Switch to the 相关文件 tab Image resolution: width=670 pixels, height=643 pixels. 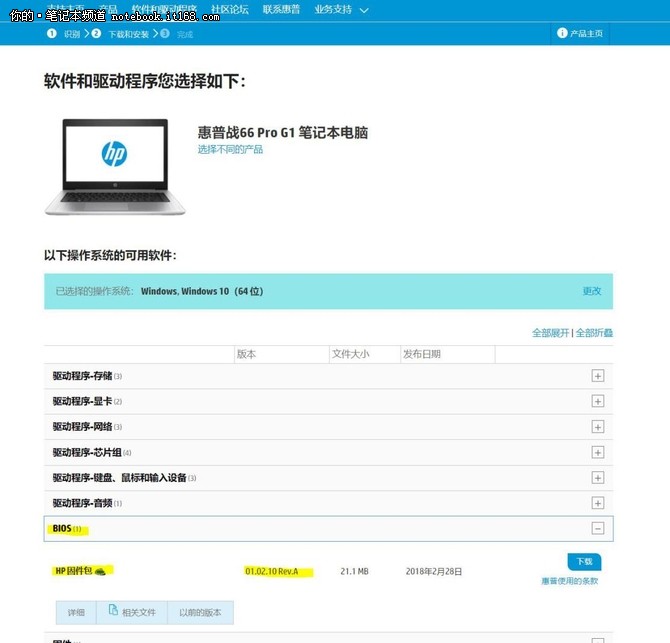point(132,613)
